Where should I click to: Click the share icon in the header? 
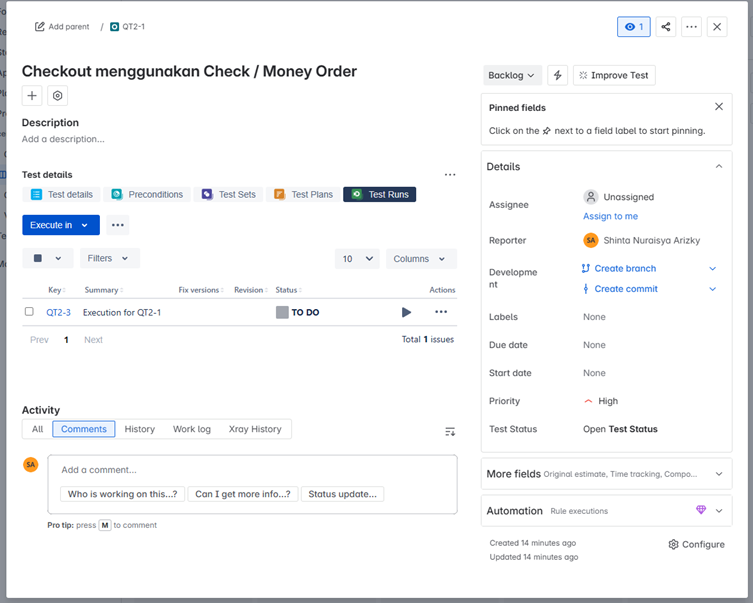click(666, 27)
